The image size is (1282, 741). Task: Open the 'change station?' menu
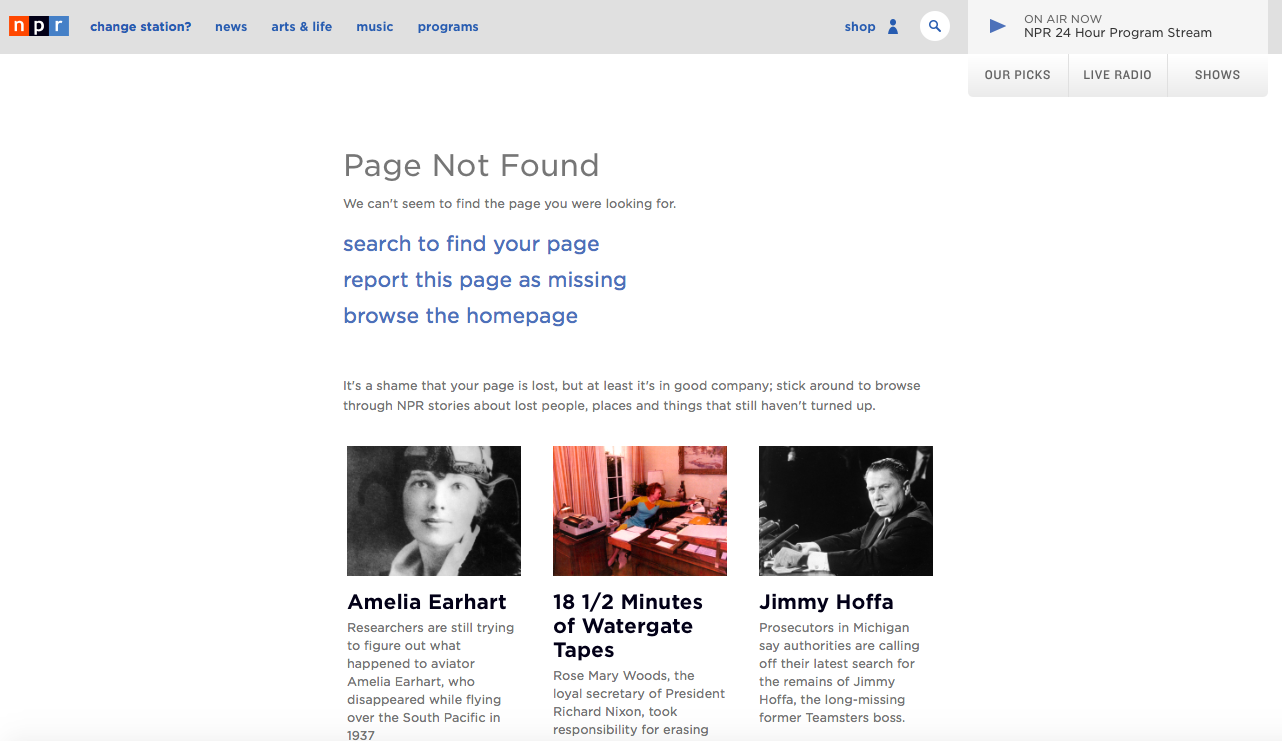[141, 27]
